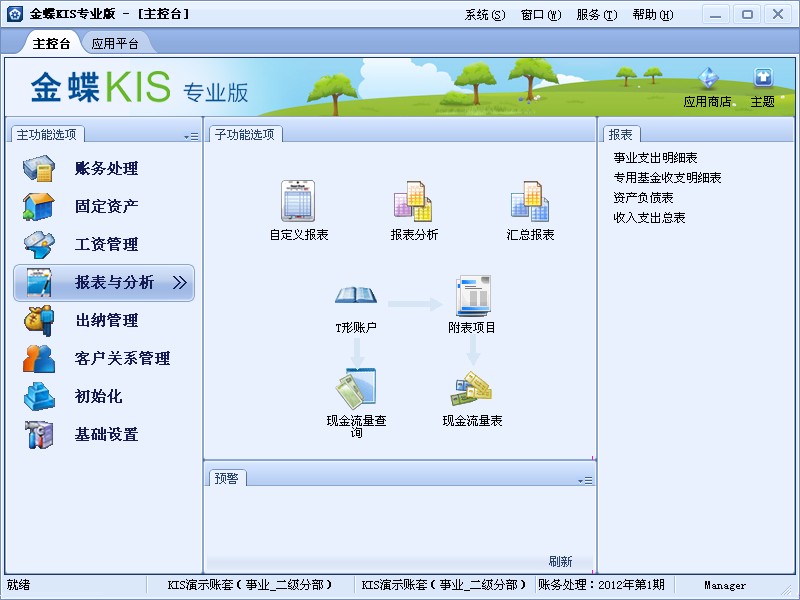The image size is (800, 600).
Task: Select the 账务处理 label
Action: (x=106, y=168)
